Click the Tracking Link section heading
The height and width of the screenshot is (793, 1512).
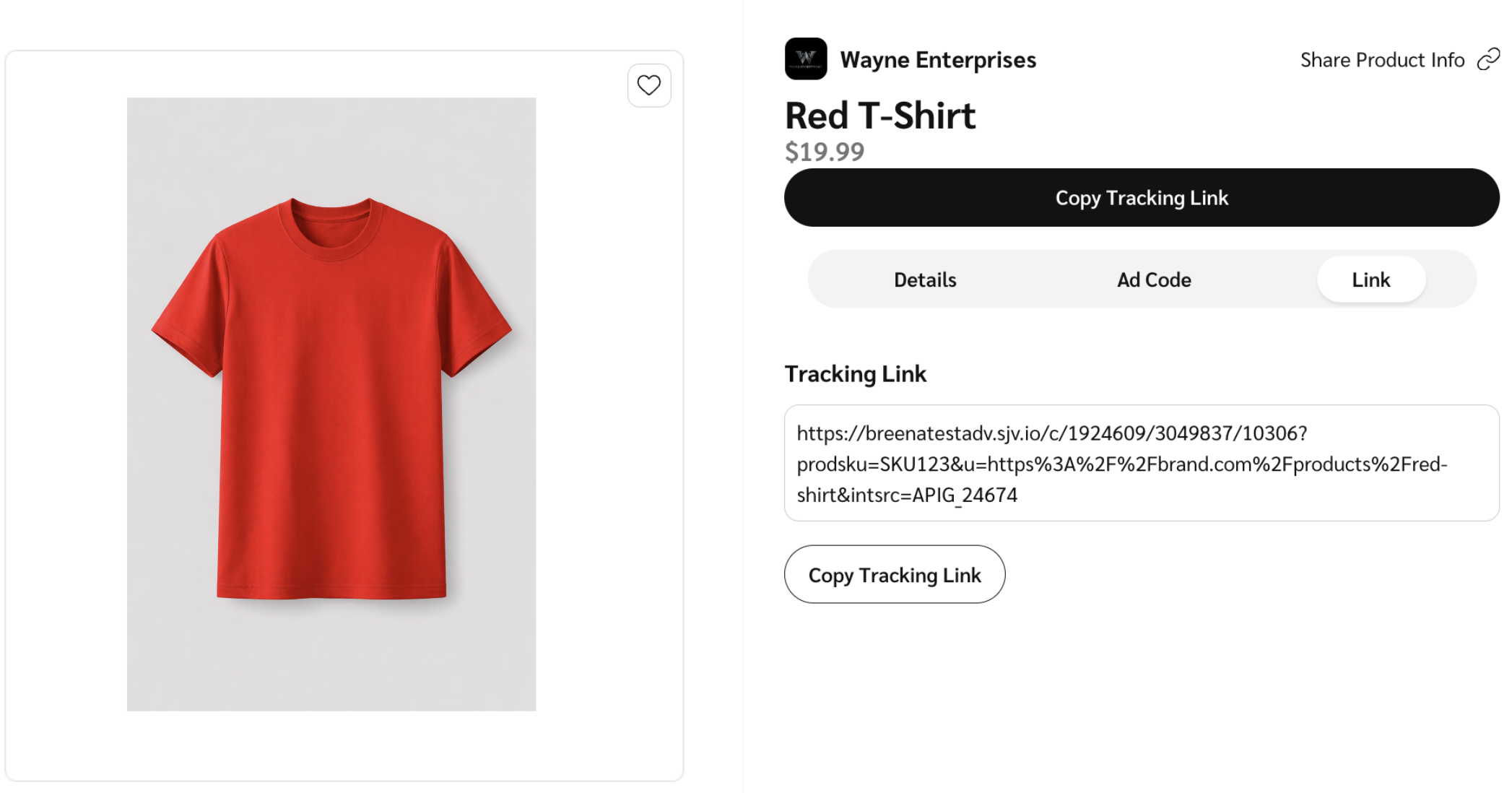click(855, 373)
